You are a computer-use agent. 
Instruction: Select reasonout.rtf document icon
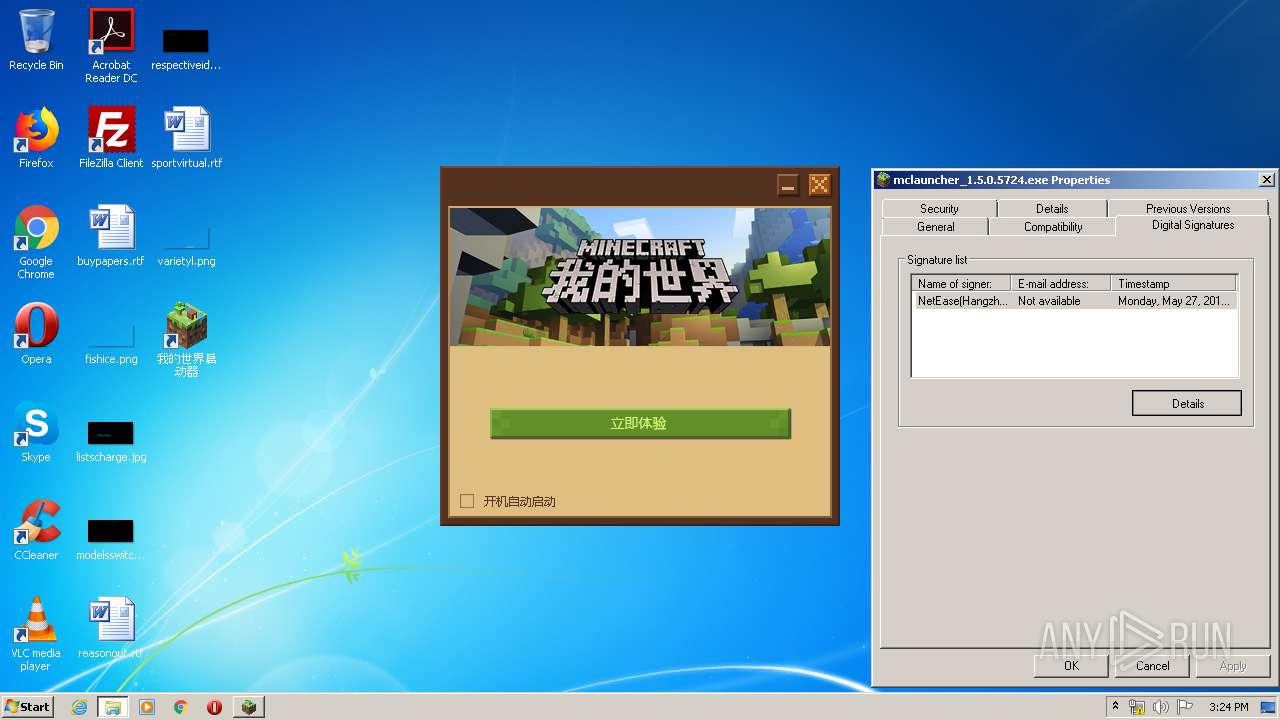(x=111, y=628)
